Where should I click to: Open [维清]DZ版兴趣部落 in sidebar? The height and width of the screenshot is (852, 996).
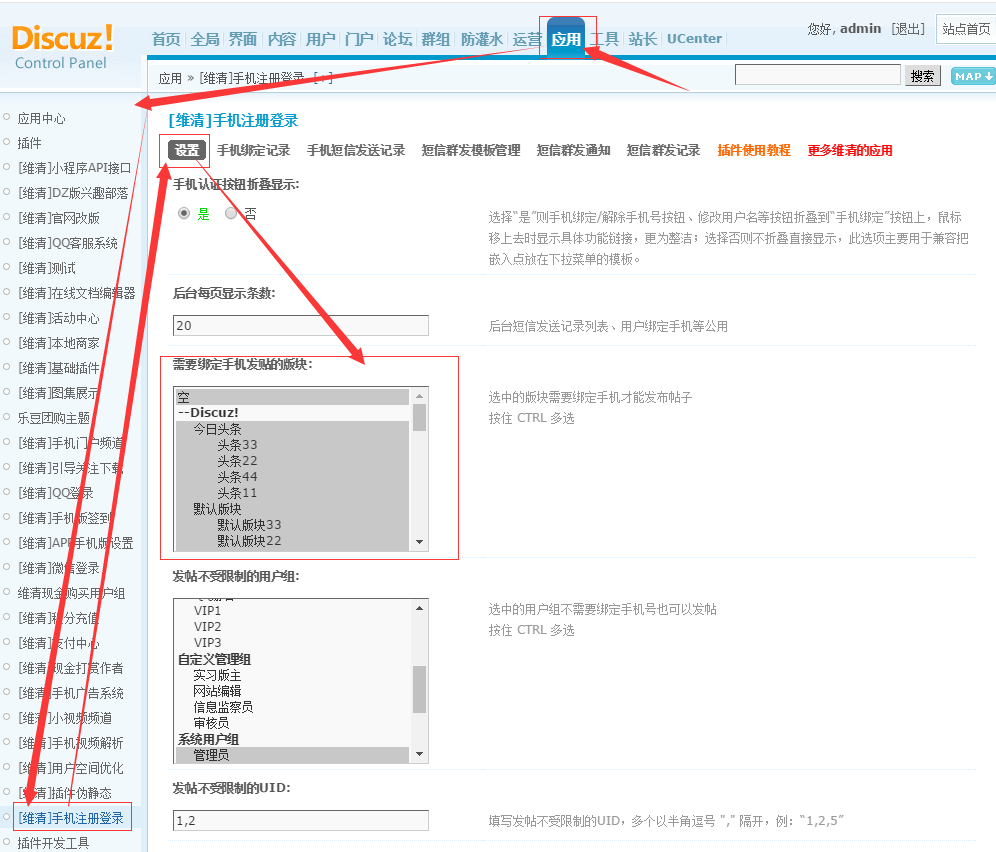pyautogui.click(x=73, y=193)
